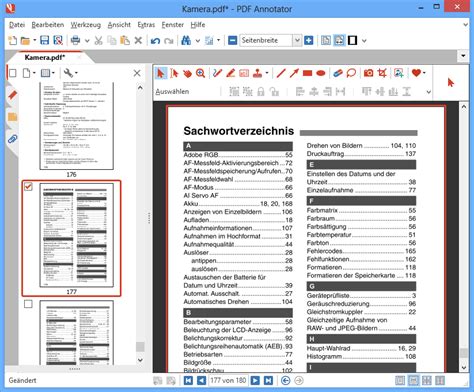The width and height of the screenshot is (474, 392).
Task: Close the thumbnail sidebar with X
Action: [x=137, y=73]
